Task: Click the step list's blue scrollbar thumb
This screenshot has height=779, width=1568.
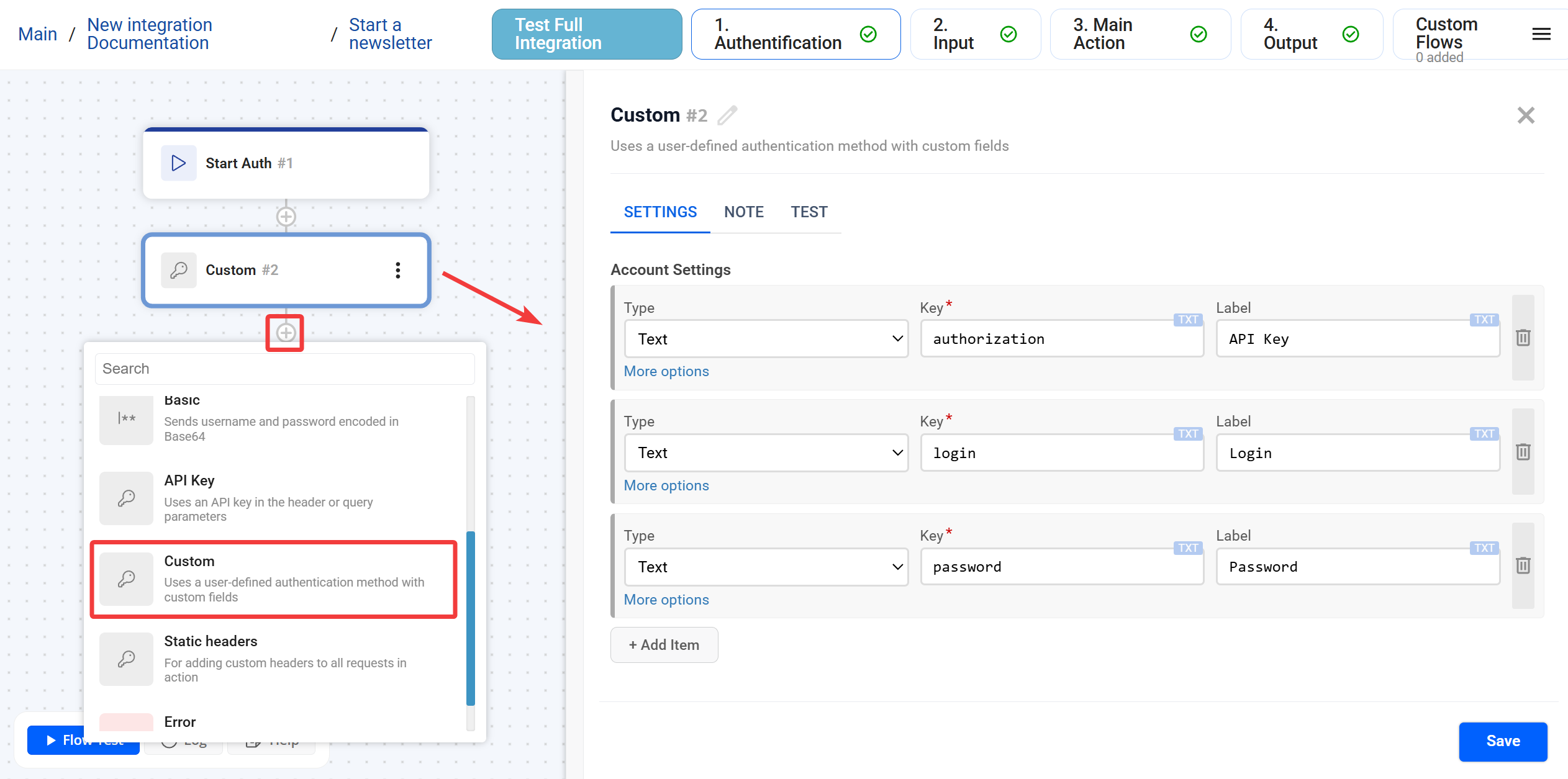Action: pos(471,618)
